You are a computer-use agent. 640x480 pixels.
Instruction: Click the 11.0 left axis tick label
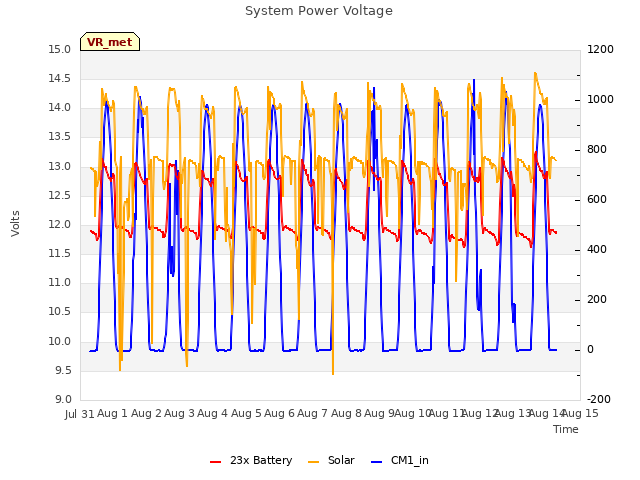60,282
